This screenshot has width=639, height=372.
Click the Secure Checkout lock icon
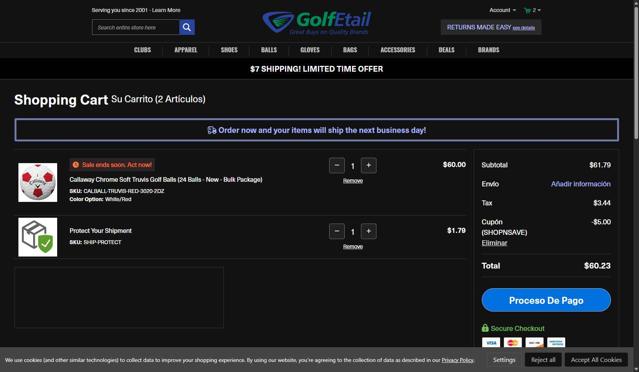(485, 328)
